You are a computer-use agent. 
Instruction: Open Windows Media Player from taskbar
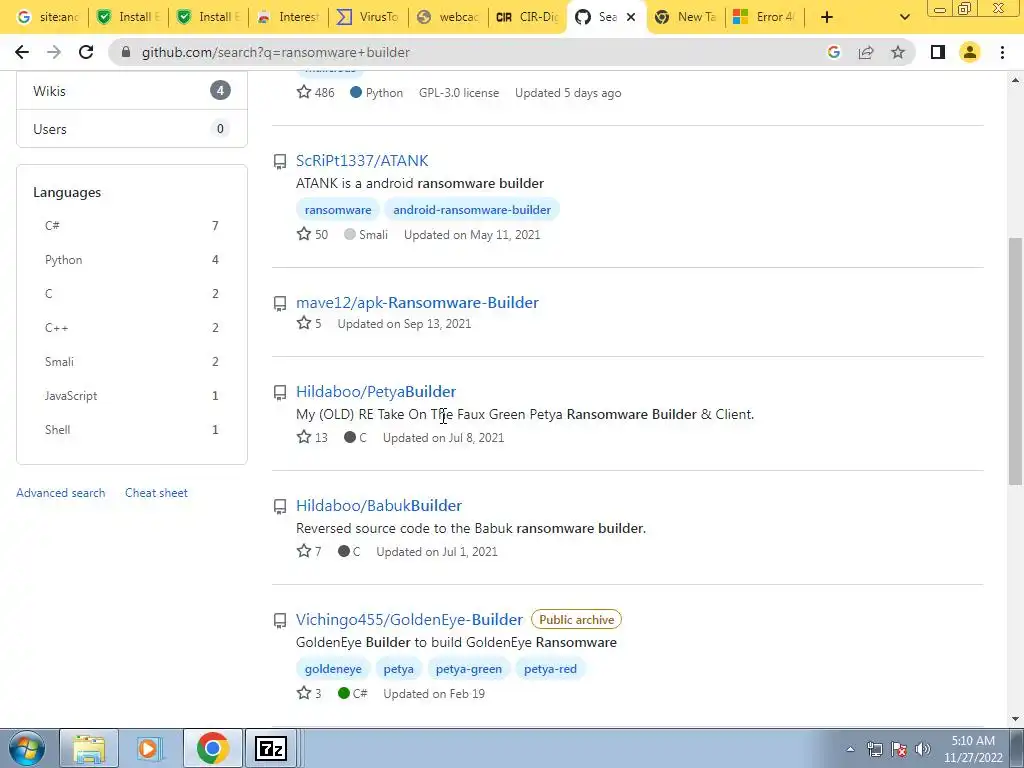[x=150, y=748]
